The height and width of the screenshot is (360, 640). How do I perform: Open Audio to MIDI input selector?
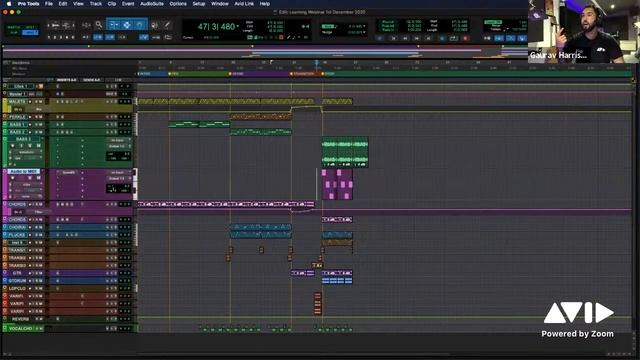119,172
